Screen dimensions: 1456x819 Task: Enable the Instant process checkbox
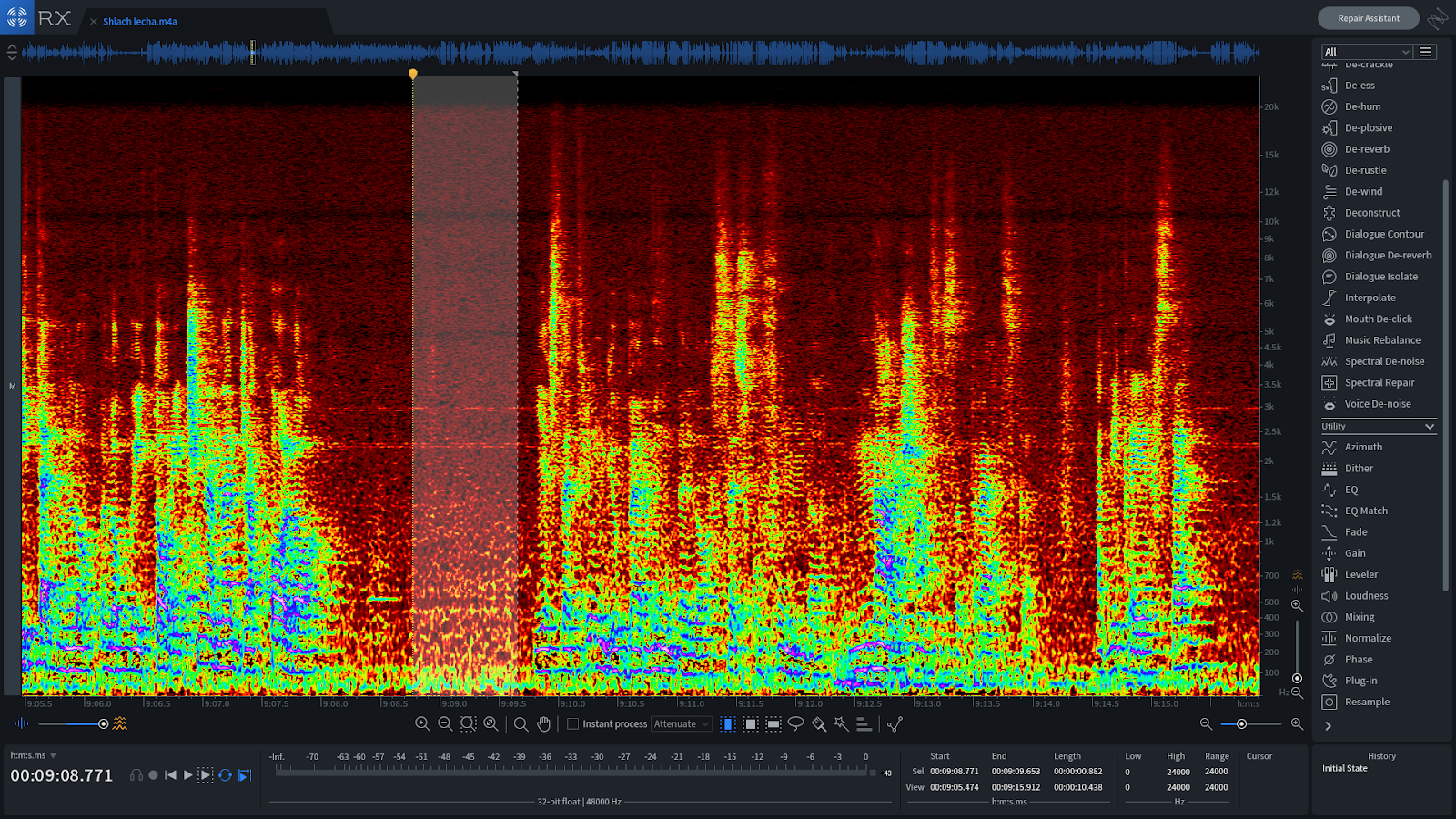[573, 724]
